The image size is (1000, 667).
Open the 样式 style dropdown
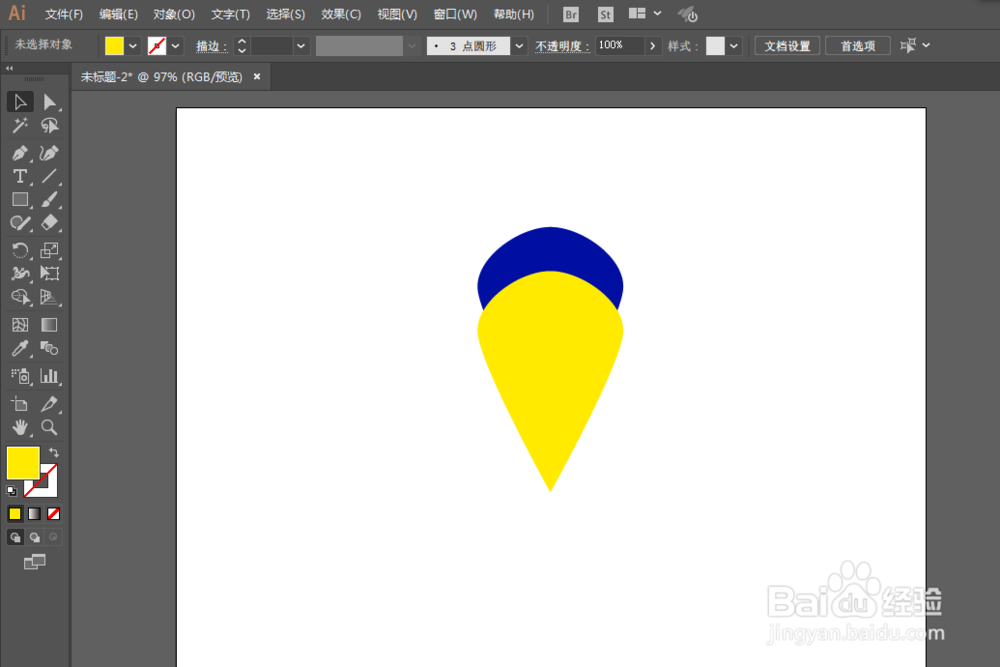pyautogui.click(x=734, y=46)
